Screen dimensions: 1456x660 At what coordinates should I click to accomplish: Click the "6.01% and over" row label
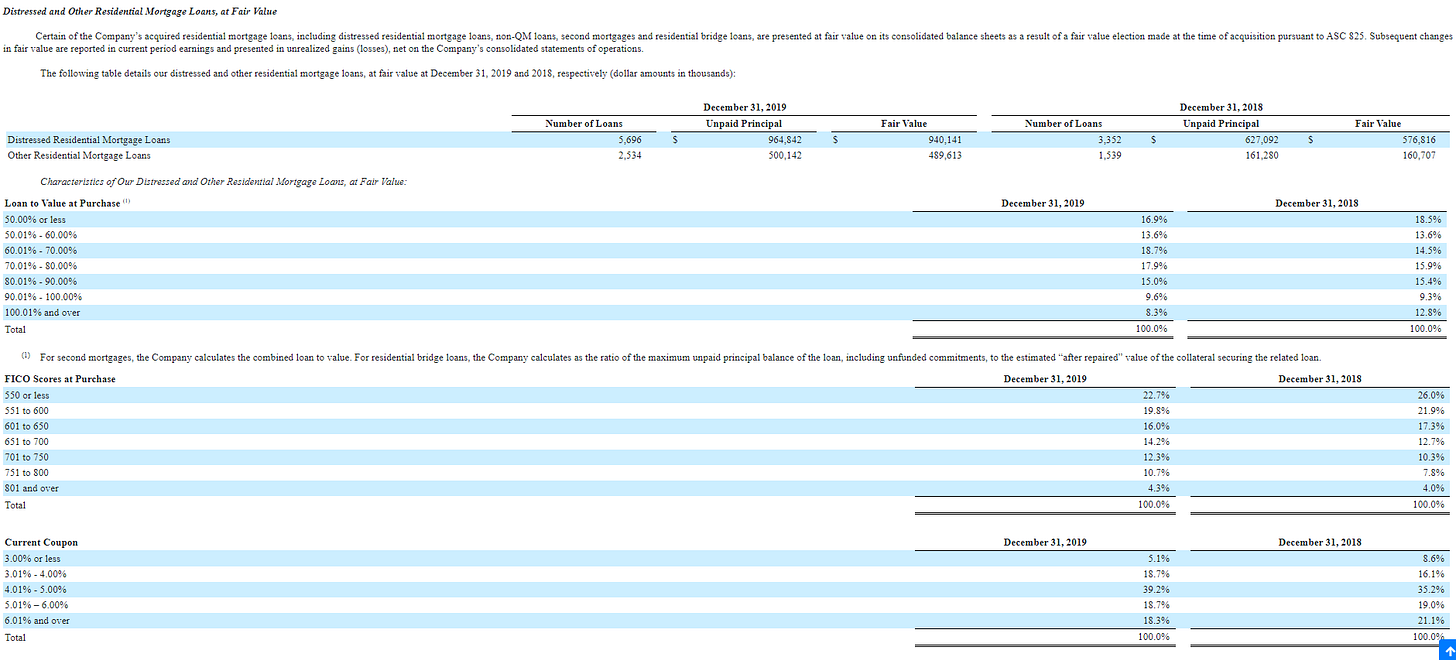[37, 621]
